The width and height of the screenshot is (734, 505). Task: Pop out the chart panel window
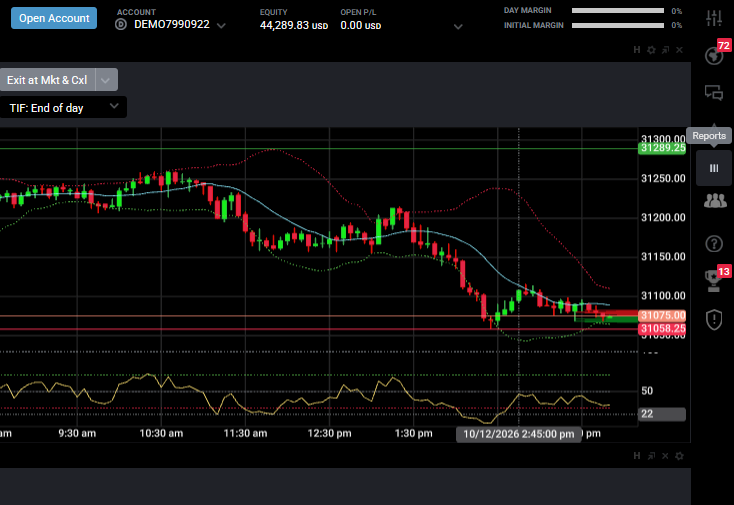pos(665,50)
